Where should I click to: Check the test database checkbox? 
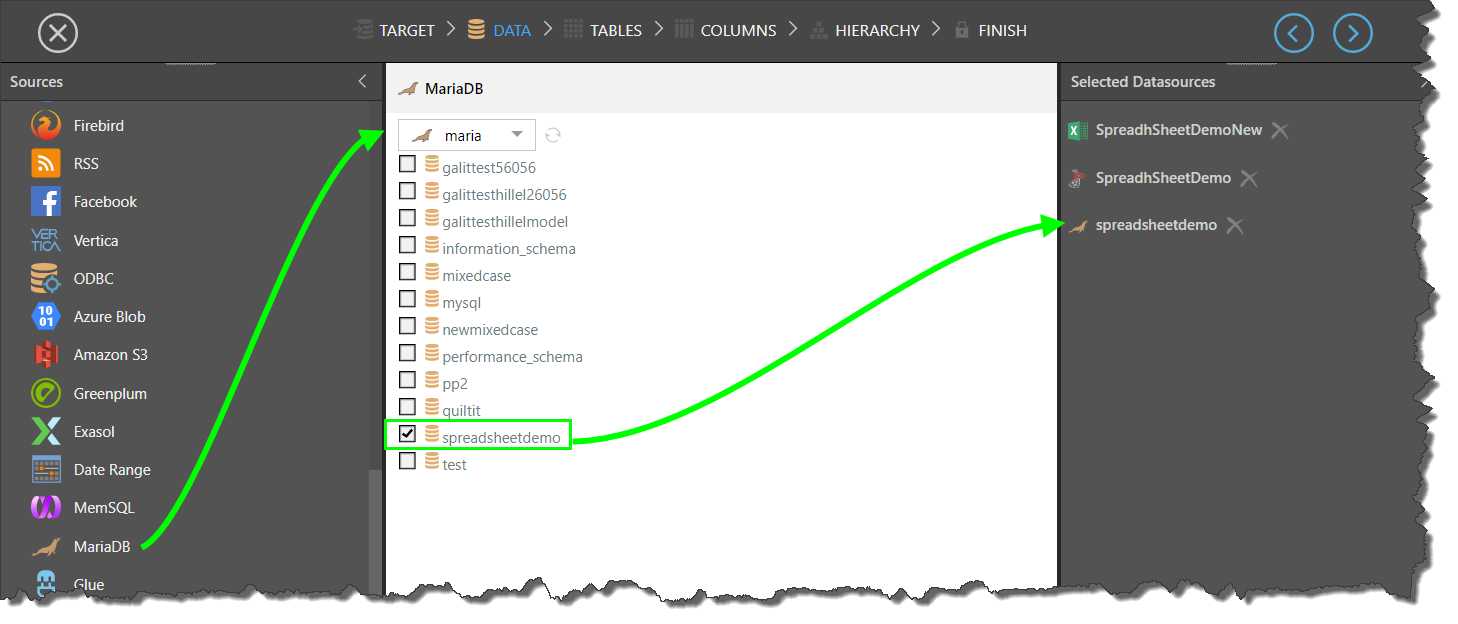tap(408, 461)
